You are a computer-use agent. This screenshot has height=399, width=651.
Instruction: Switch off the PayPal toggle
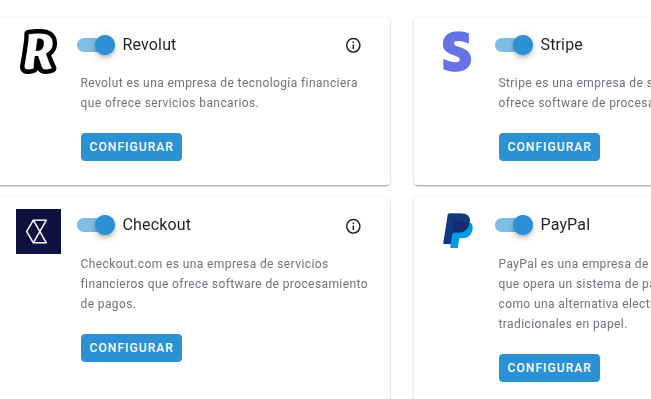click(514, 225)
